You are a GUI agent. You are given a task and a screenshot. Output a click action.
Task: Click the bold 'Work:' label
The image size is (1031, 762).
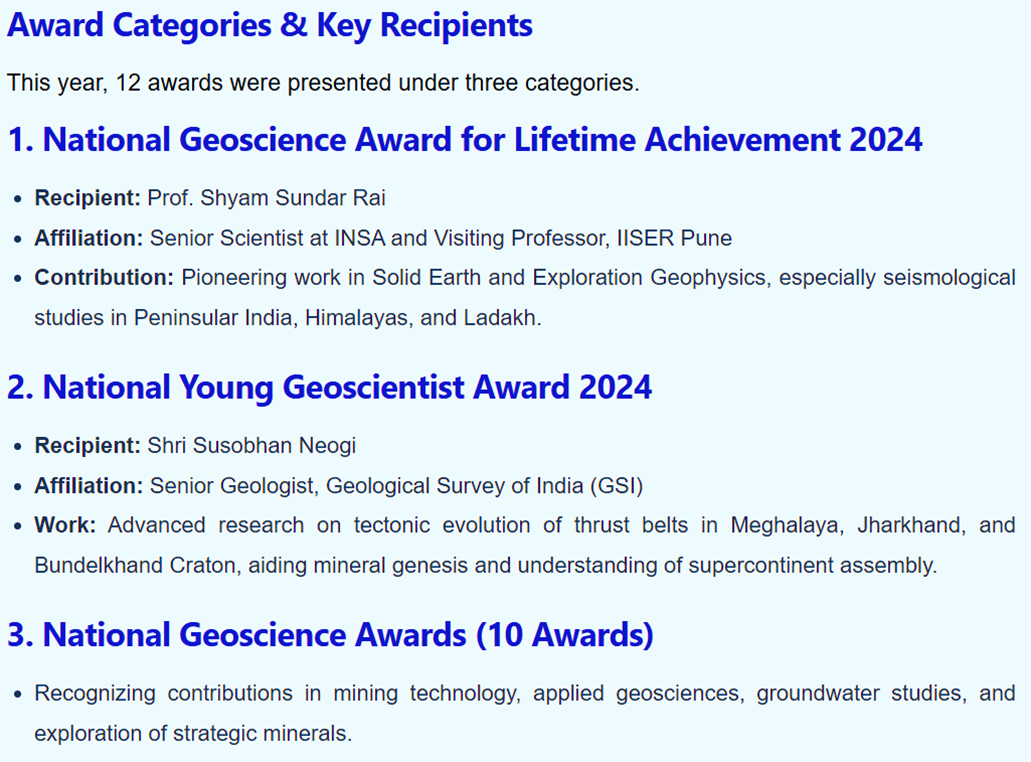tap(65, 525)
